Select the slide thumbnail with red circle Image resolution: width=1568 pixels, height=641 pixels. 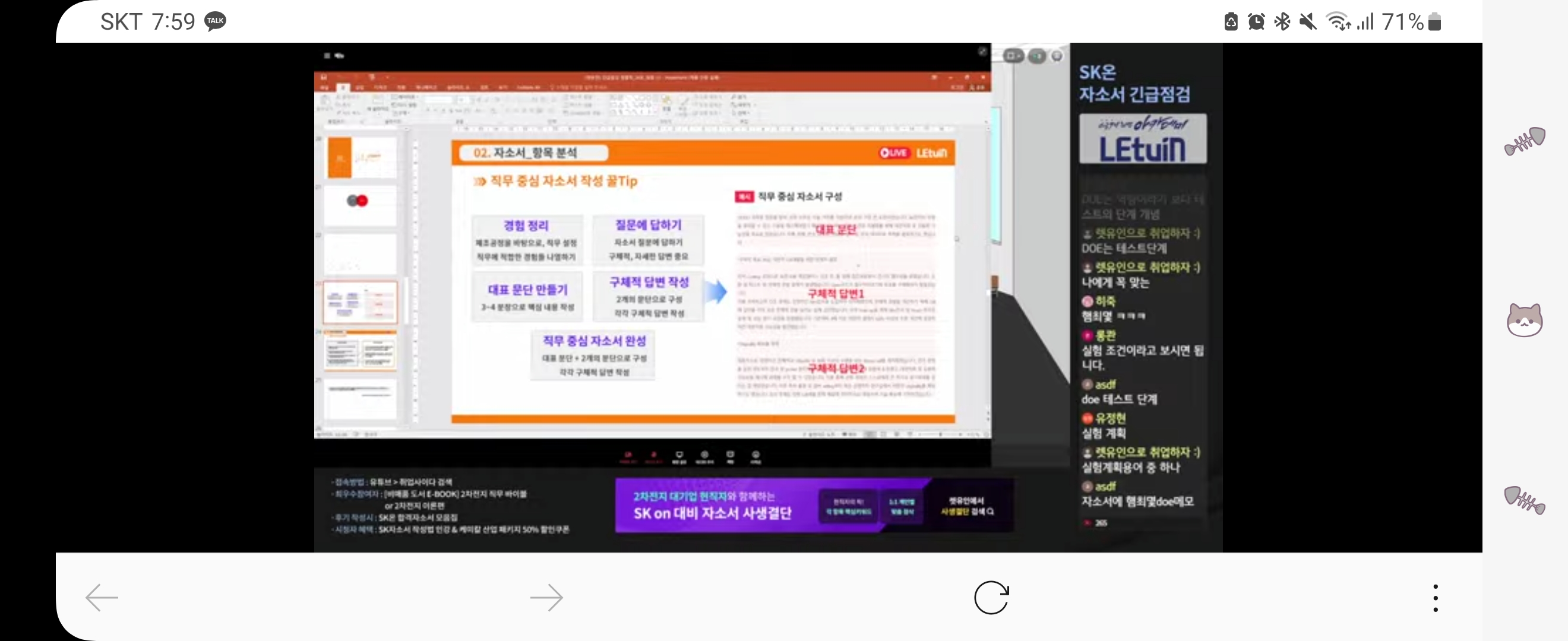pos(361,205)
